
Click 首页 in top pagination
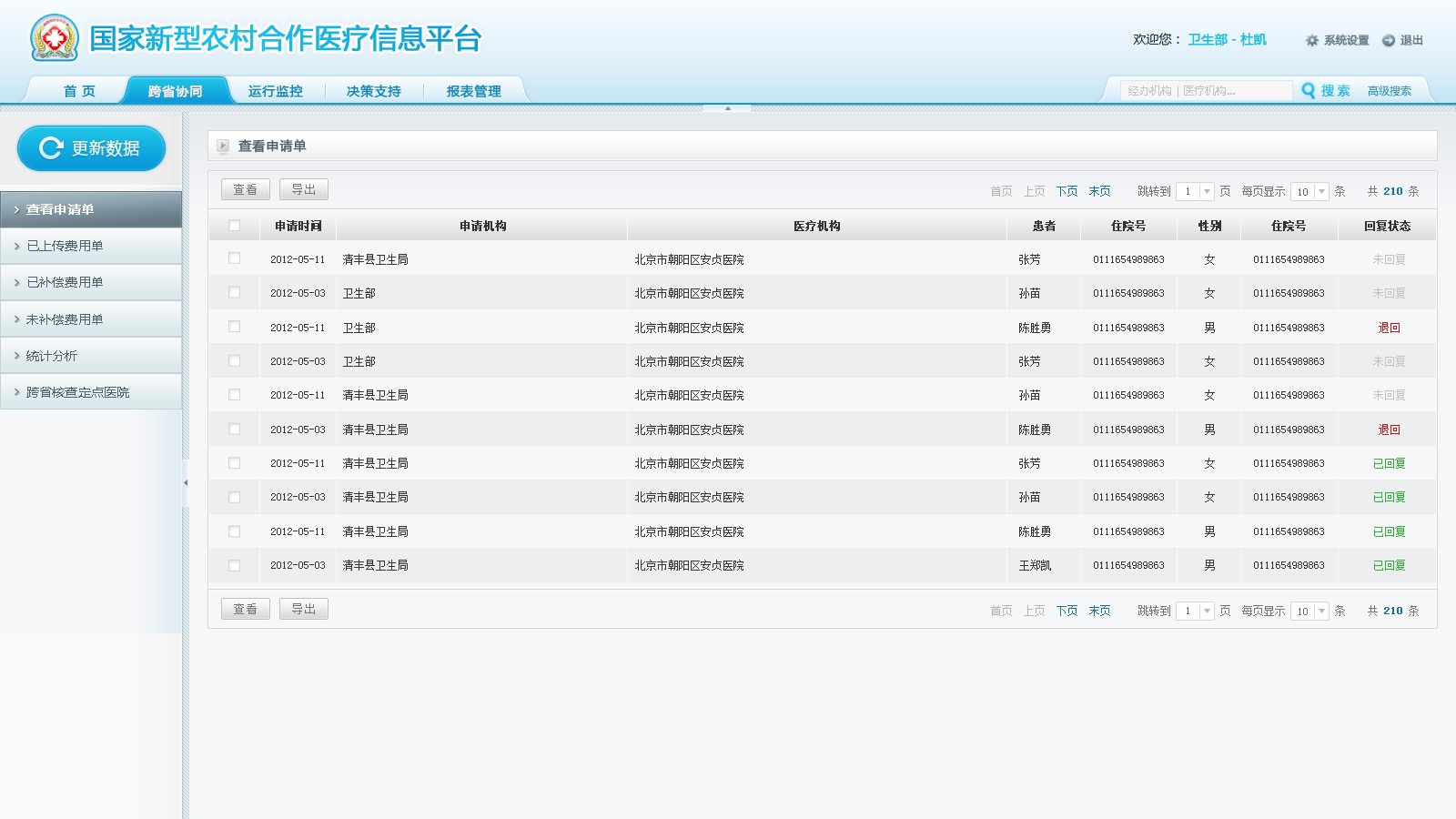pyautogui.click(x=1001, y=191)
